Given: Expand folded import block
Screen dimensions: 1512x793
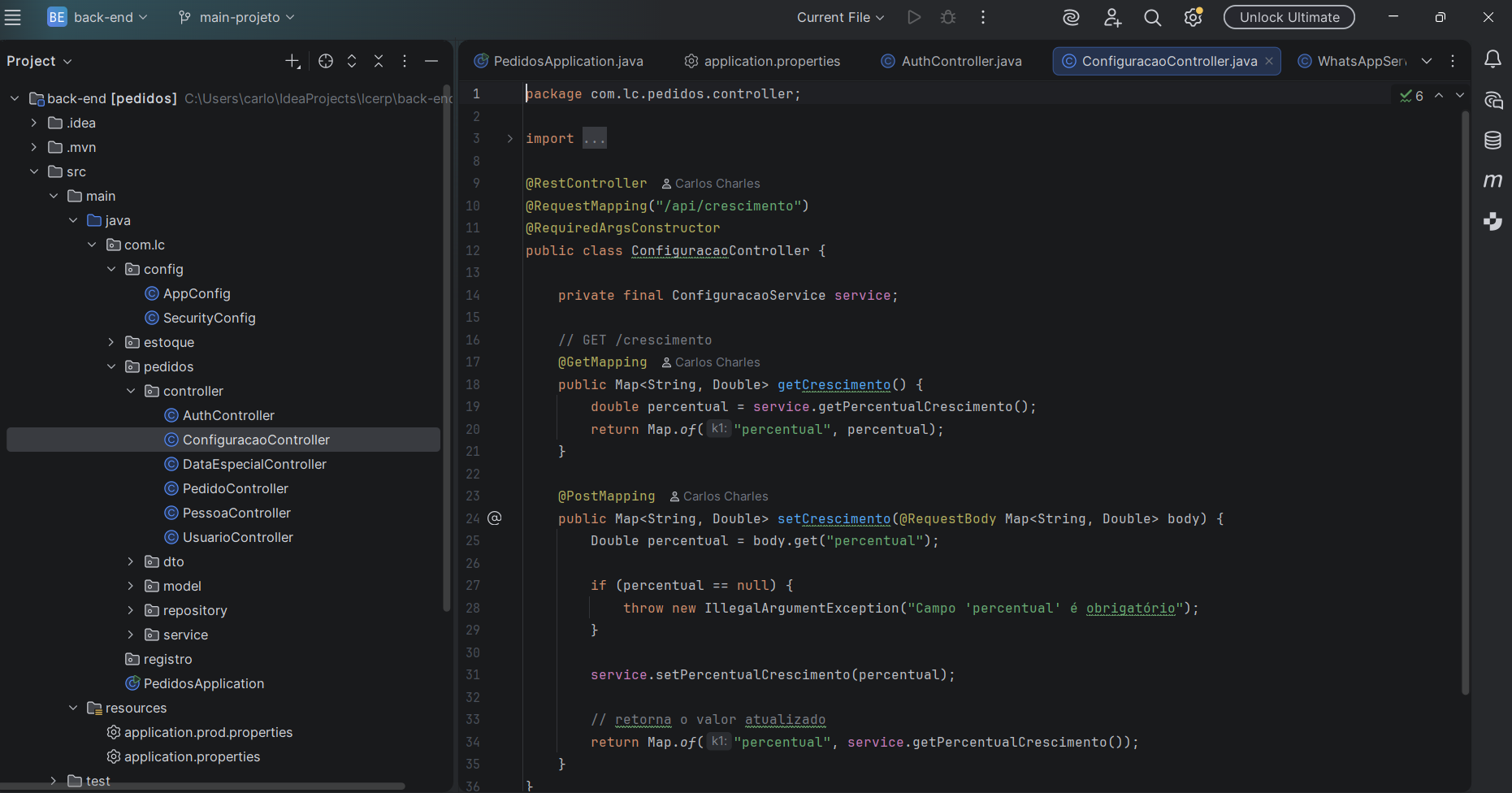Looking at the screenshot, I should pyautogui.click(x=509, y=139).
